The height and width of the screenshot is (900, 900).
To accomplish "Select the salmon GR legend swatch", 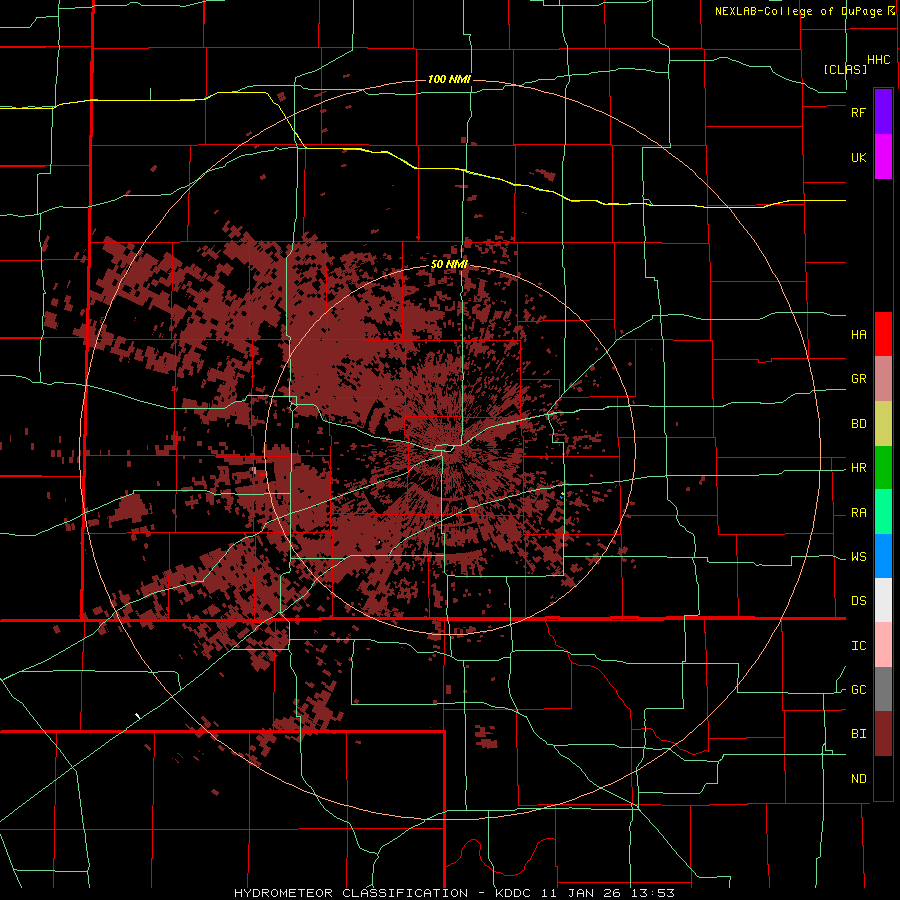I will coord(883,378).
